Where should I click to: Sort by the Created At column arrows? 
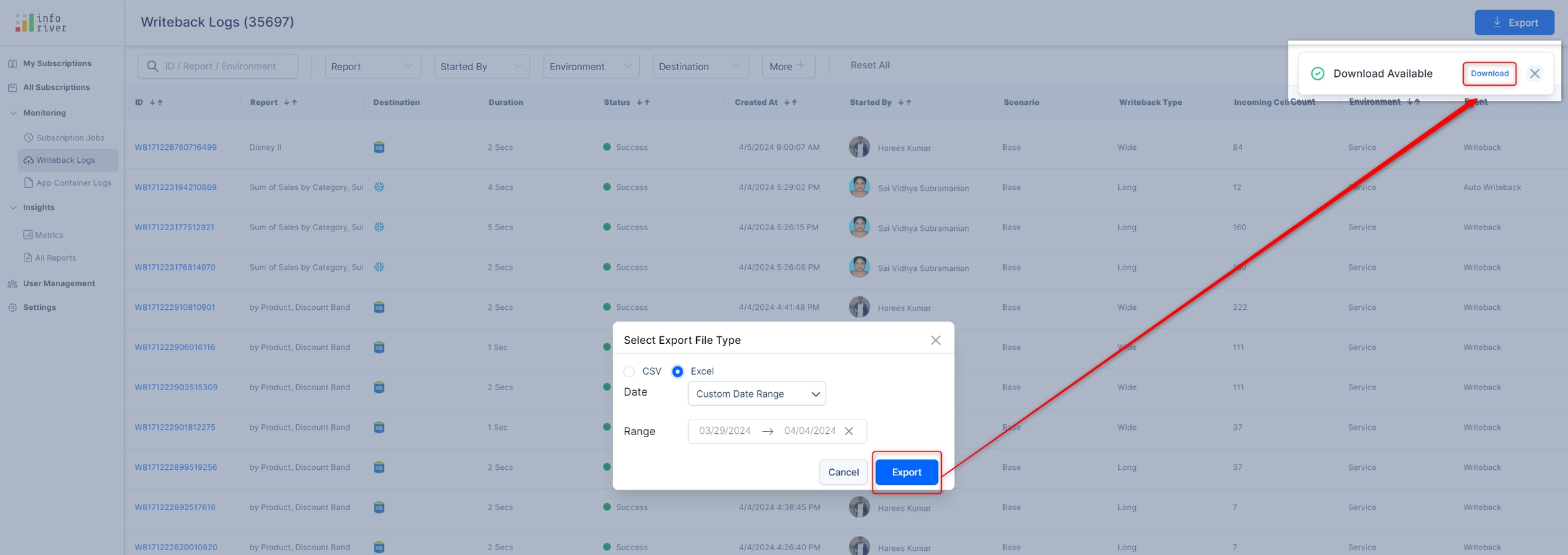pos(790,102)
